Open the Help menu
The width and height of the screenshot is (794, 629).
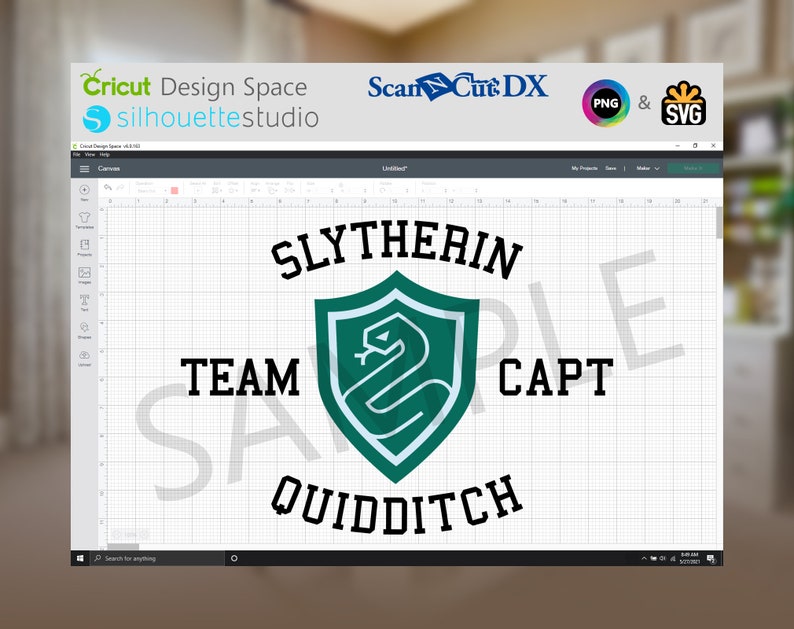coord(104,154)
